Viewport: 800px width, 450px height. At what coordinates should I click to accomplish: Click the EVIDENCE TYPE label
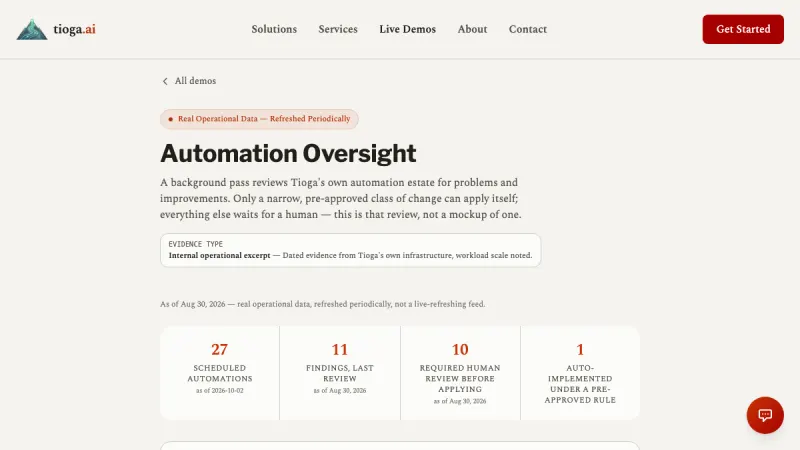[195, 244]
